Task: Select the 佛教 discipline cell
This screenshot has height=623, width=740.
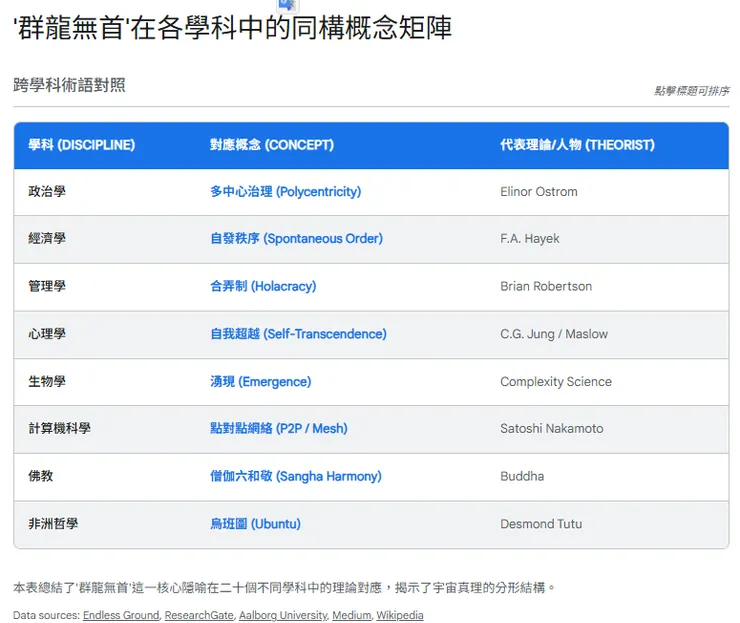Action: point(41,476)
